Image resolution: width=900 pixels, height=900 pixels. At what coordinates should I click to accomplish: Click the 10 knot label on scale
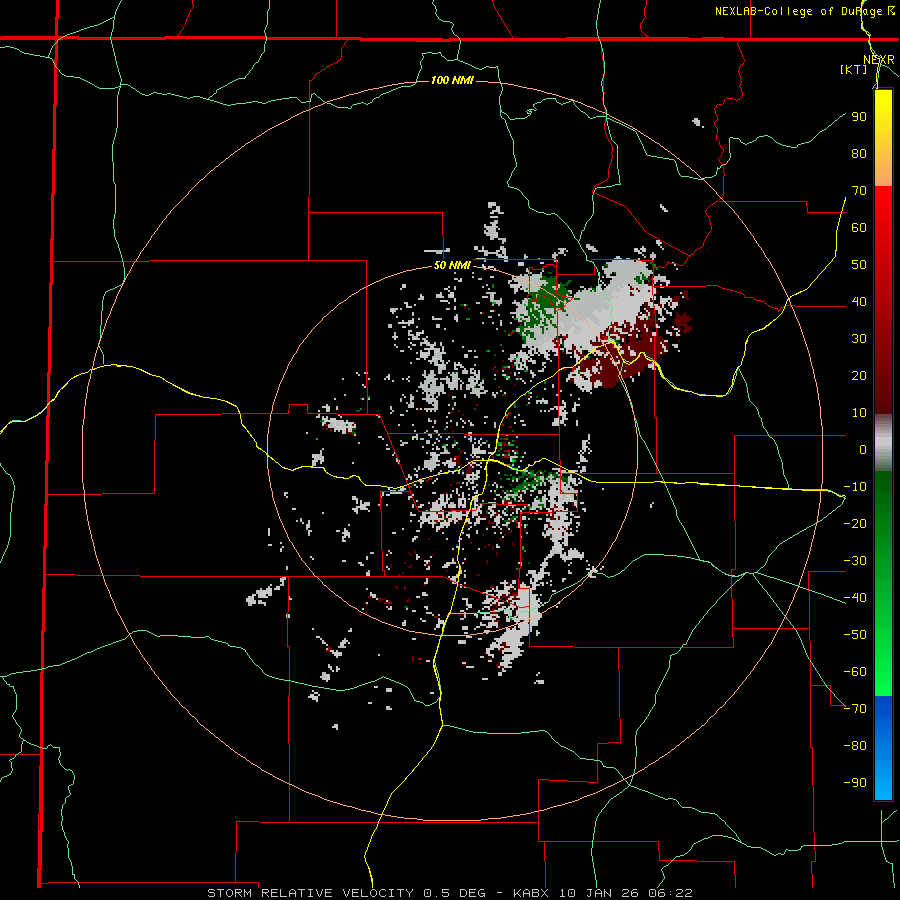859,413
